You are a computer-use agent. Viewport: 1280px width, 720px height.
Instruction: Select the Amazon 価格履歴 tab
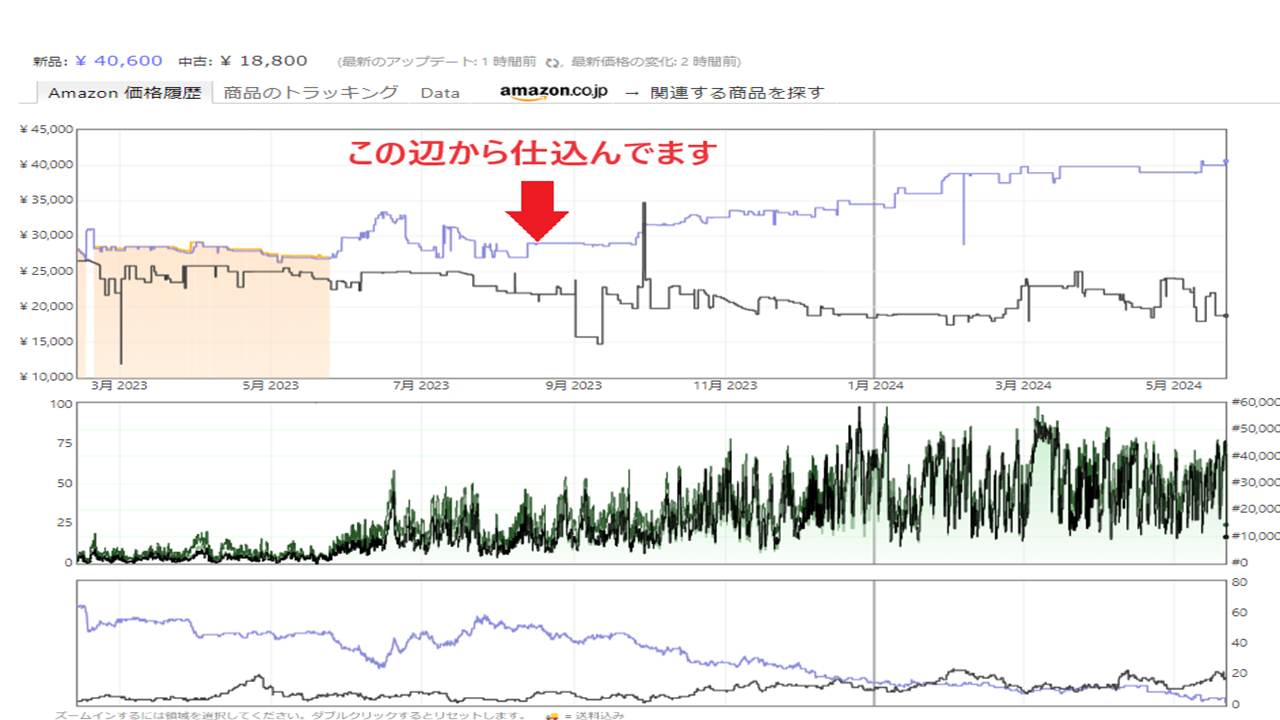click(x=124, y=91)
